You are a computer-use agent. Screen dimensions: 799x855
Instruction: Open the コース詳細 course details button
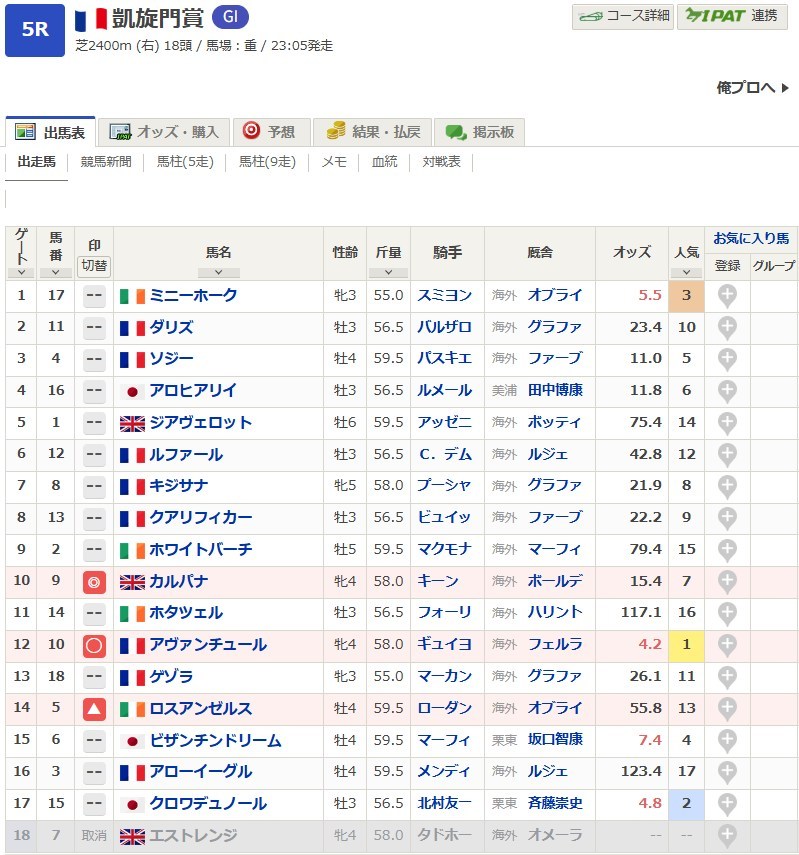coord(623,17)
